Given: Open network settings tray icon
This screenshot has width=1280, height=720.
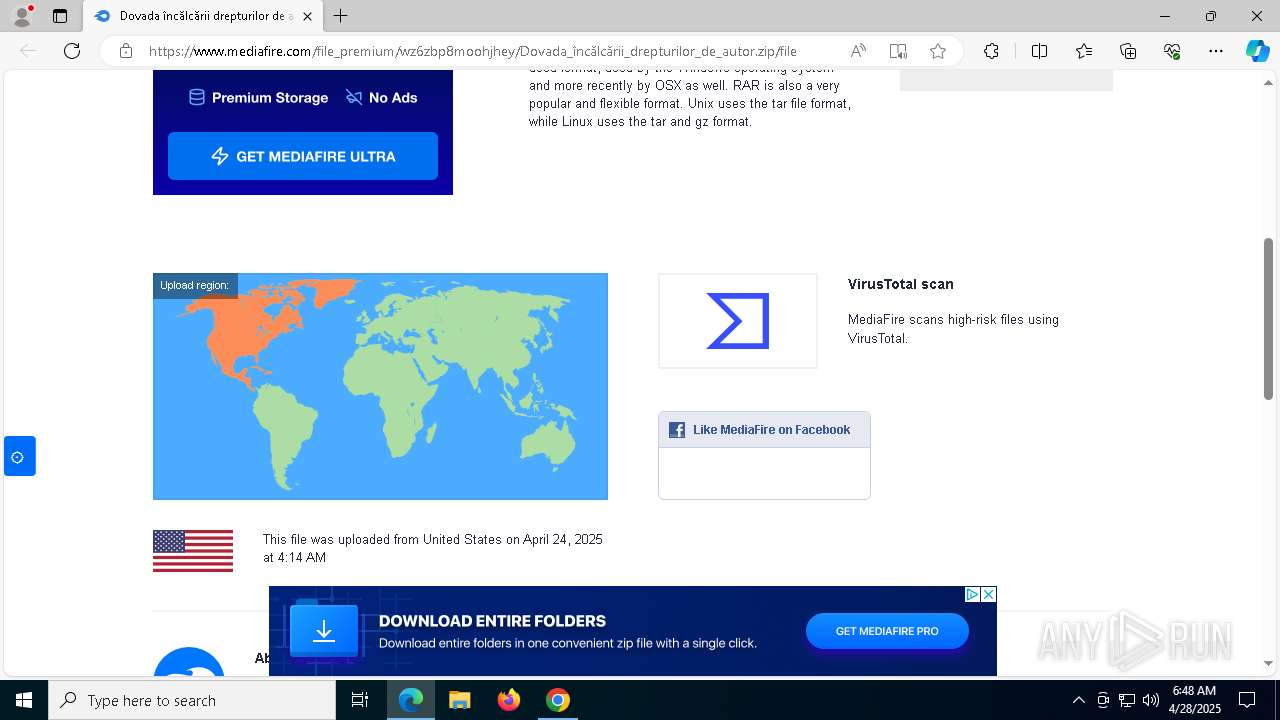Looking at the screenshot, I should click(1127, 700).
